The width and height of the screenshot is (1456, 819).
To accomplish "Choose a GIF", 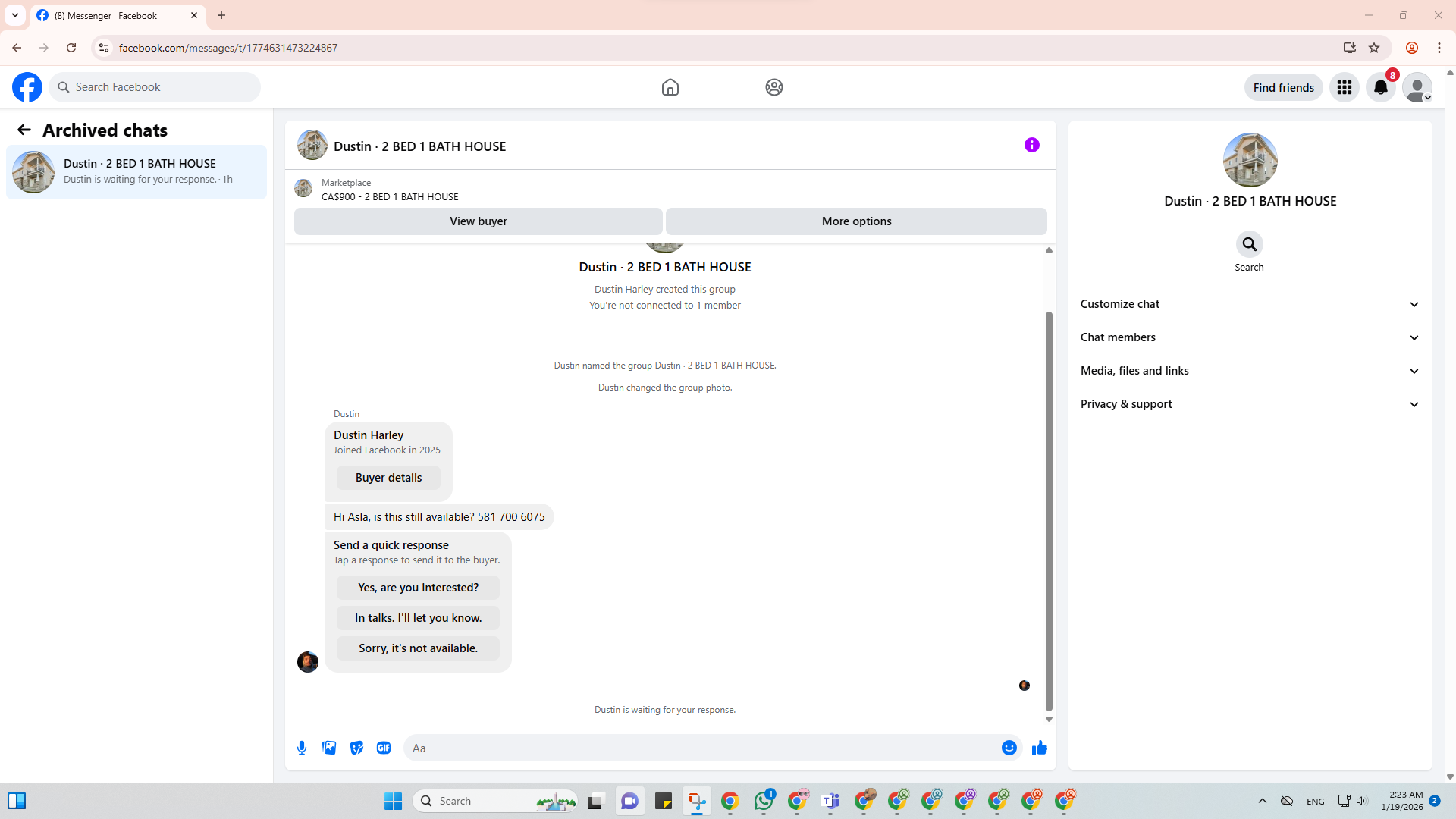I will click(x=384, y=748).
